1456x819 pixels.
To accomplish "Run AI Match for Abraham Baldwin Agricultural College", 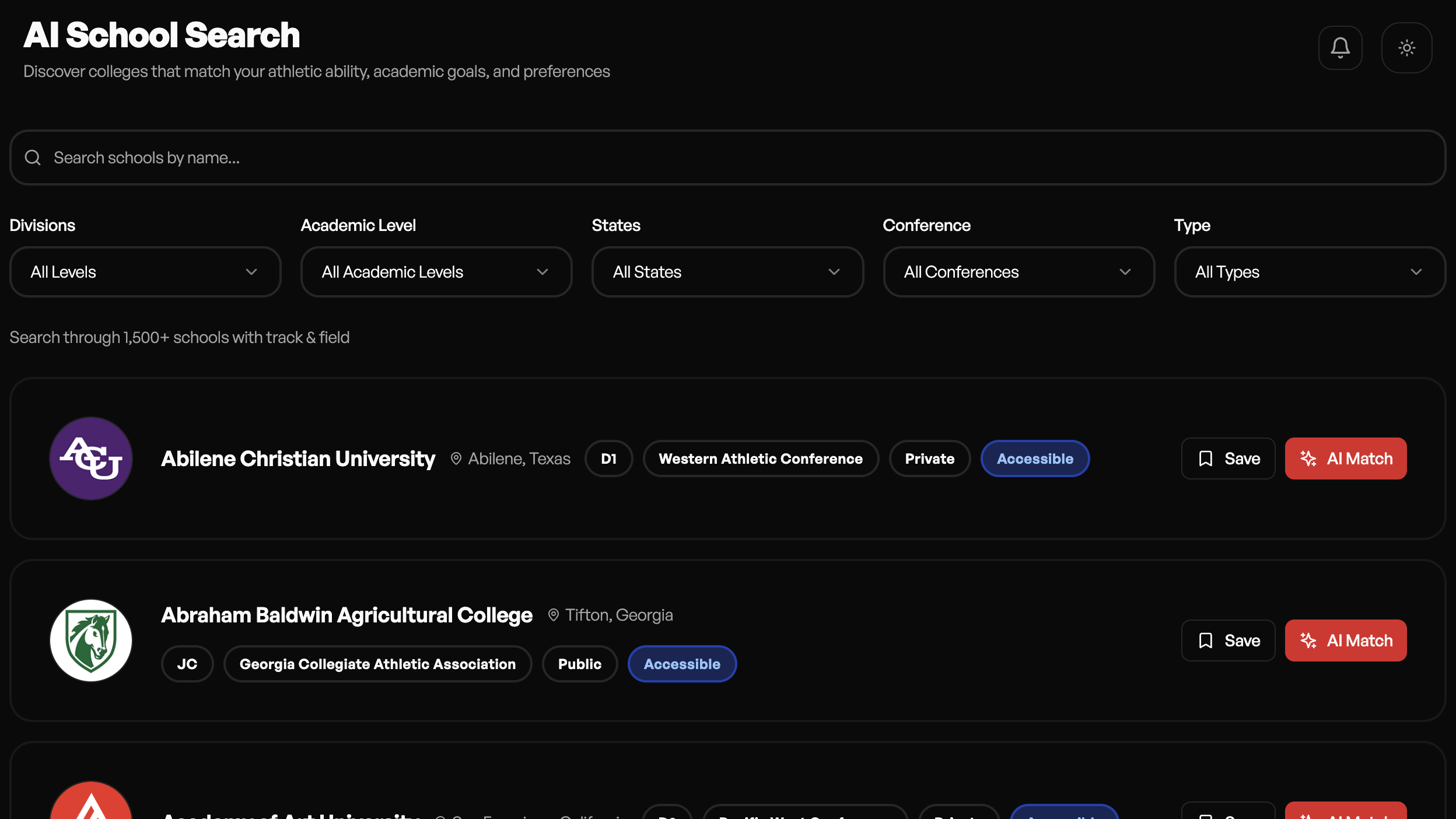I will (1346, 640).
